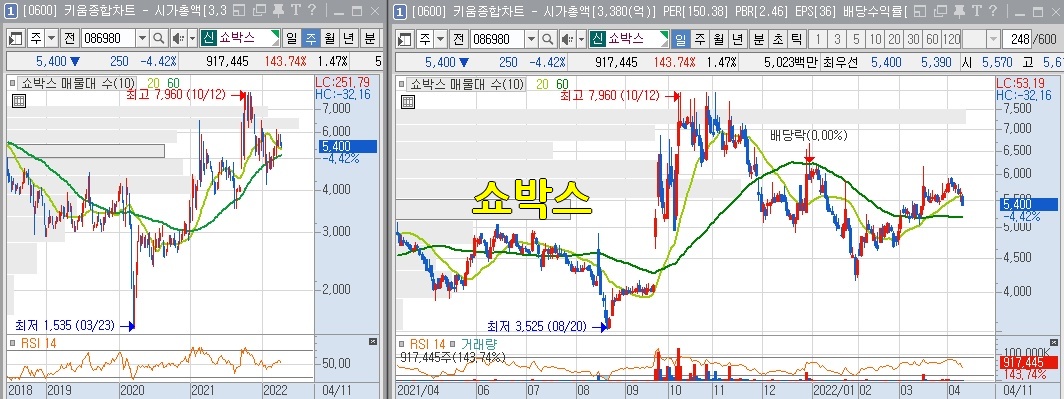Close RSI 14 panel in left window
Viewport: 1064px width, 399px height.
click(x=372, y=341)
